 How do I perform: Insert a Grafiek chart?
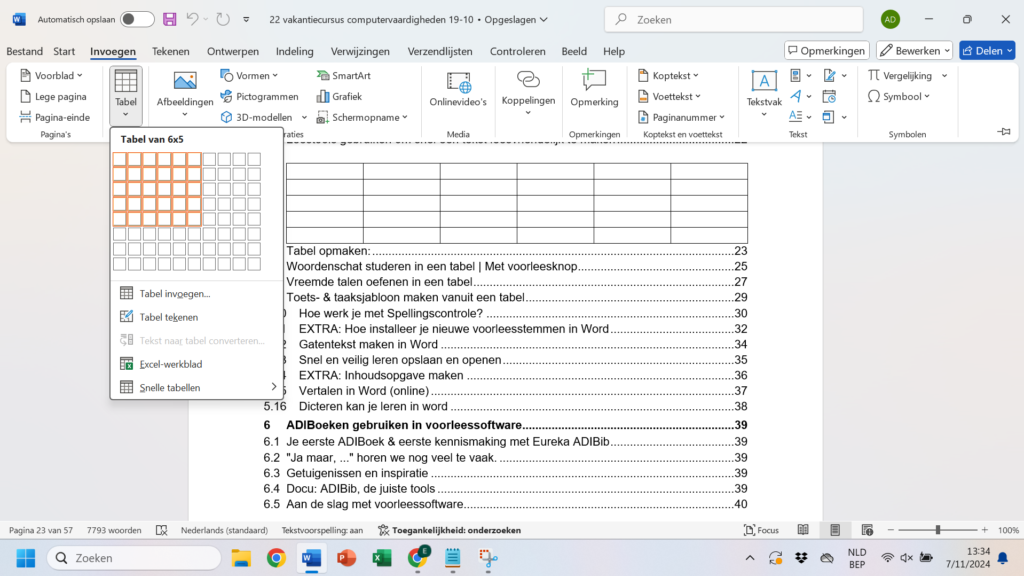pyautogui.click(x=339, y=96)
